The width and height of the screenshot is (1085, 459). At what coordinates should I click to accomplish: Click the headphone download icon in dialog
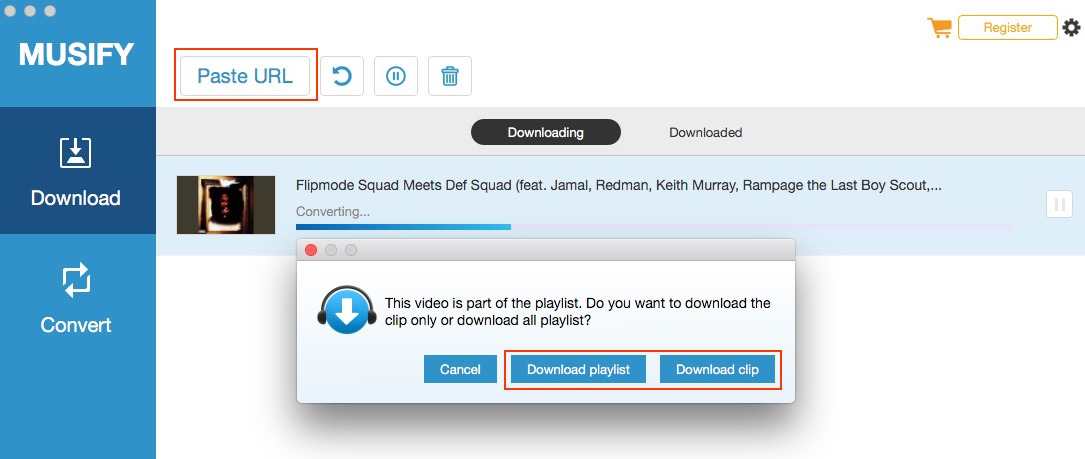(x=347, y=310)
